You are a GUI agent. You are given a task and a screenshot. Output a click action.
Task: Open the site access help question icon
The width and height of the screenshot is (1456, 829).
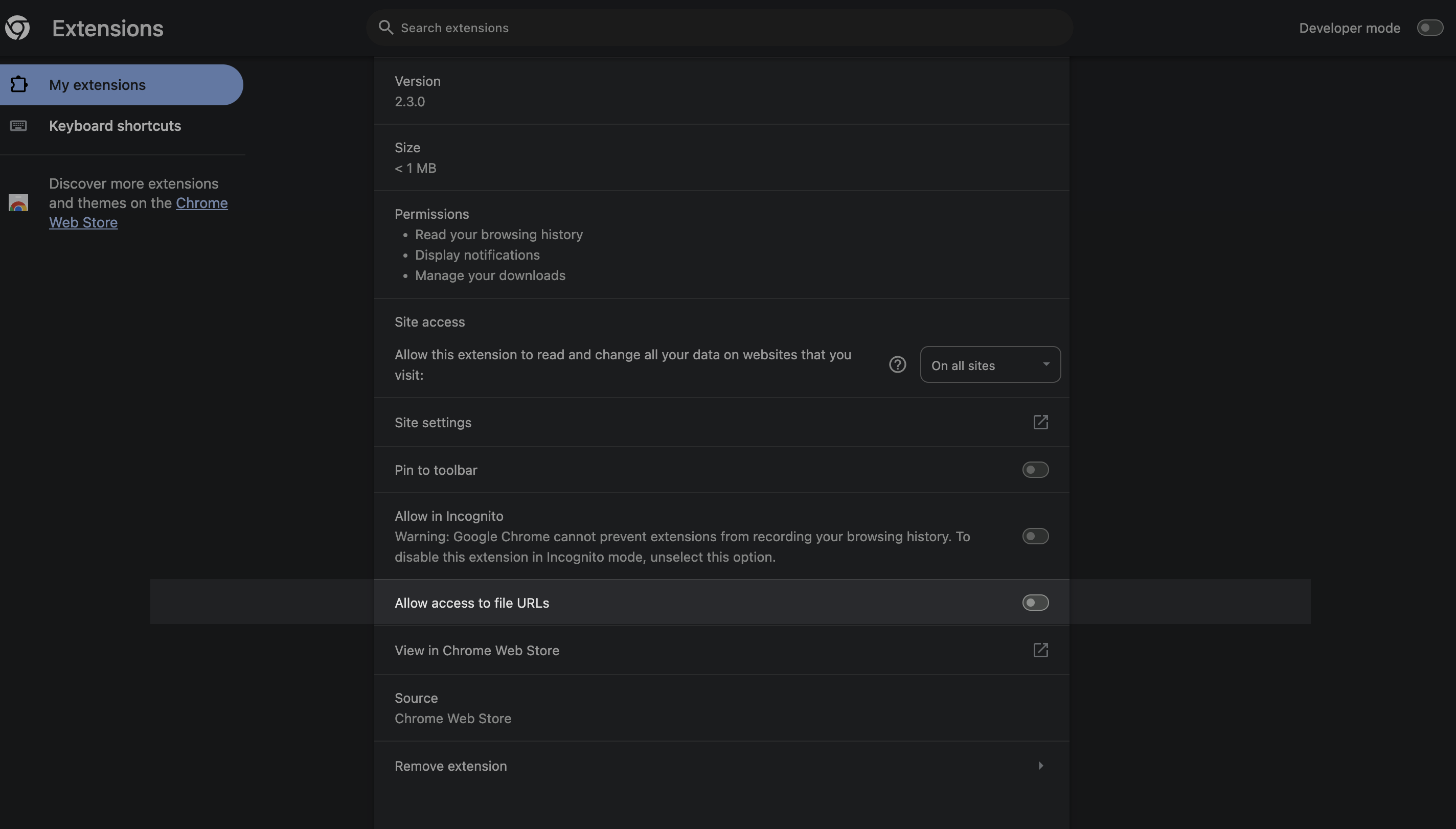[x=897, y=364]
